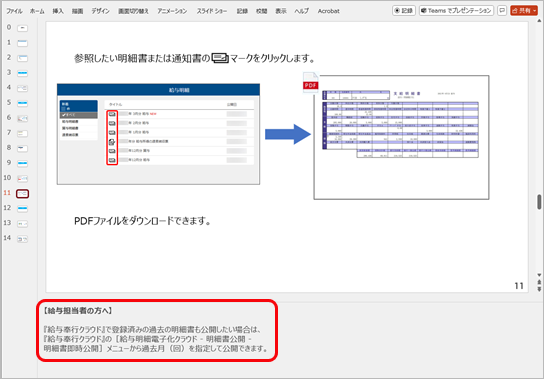The width and height of the screenshot is (544, 379).
Task: Click the slide number 11 on slide
Action: (x=519, y=286)
